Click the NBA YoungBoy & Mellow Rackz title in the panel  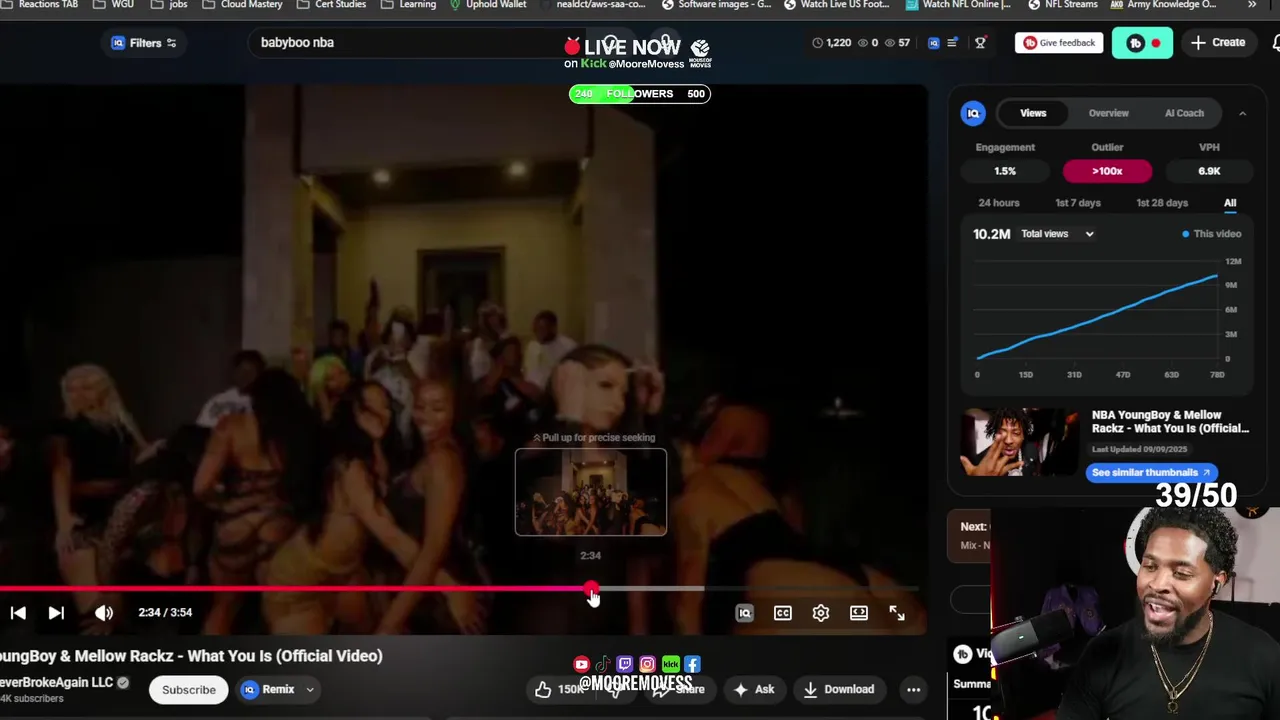pyautogui.click(x=1170, y=421)
